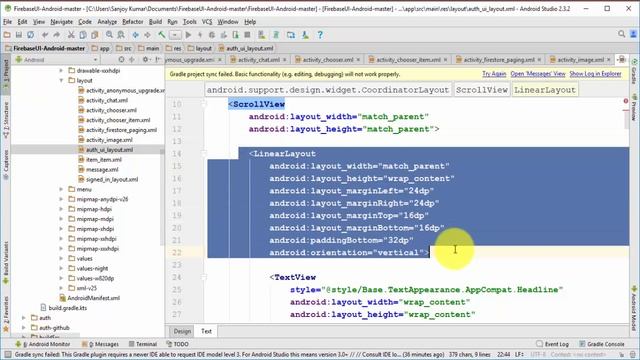
Task: Open the File menu
Action: [x=7, y=22]
